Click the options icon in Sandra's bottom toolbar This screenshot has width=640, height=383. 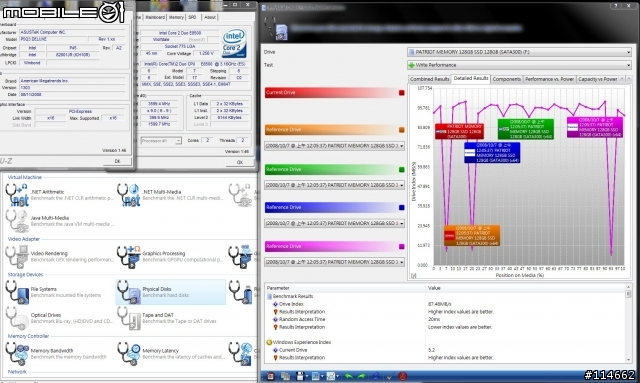(x=271, y=376)
